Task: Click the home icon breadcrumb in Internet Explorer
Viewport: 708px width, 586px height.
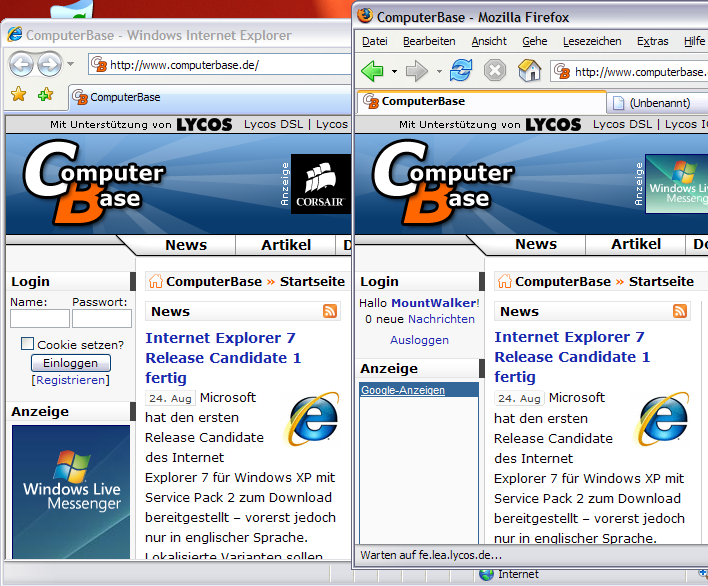Action: click(x=155, y=281)
